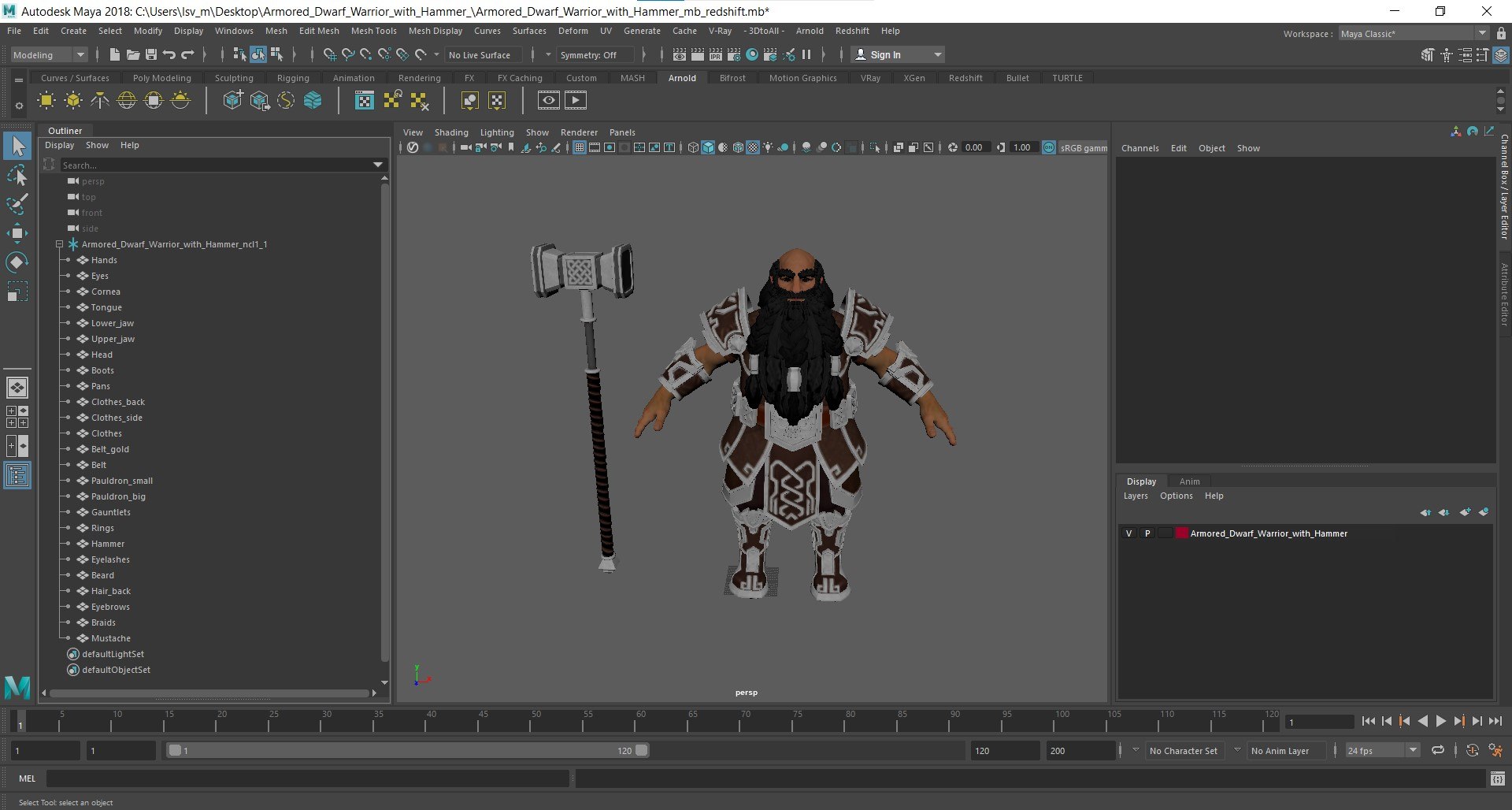Click play forwards button
The width and height of the screenshot is (1512, 810).
[1440, 721]
